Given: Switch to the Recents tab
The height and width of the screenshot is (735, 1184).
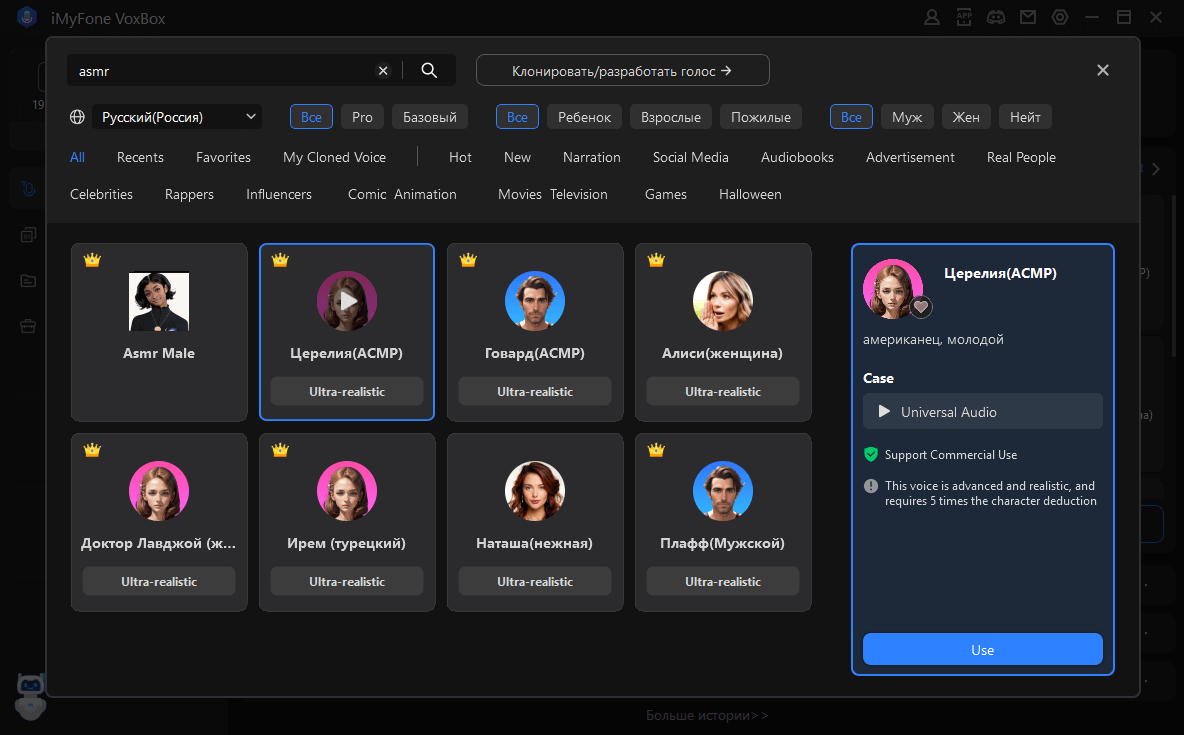Looking at the screenshot, I should (140, 157).
